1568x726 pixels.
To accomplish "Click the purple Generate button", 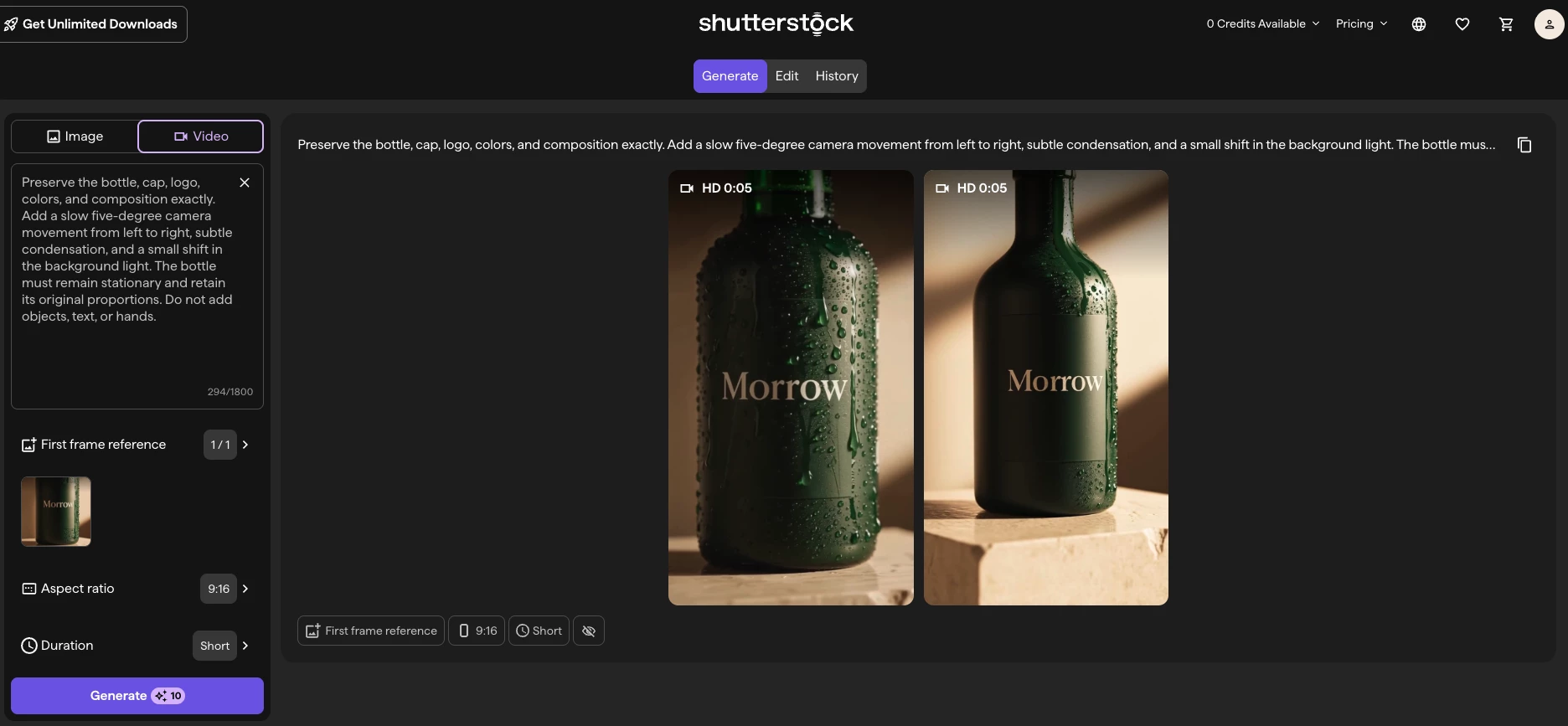I will 137,696.
